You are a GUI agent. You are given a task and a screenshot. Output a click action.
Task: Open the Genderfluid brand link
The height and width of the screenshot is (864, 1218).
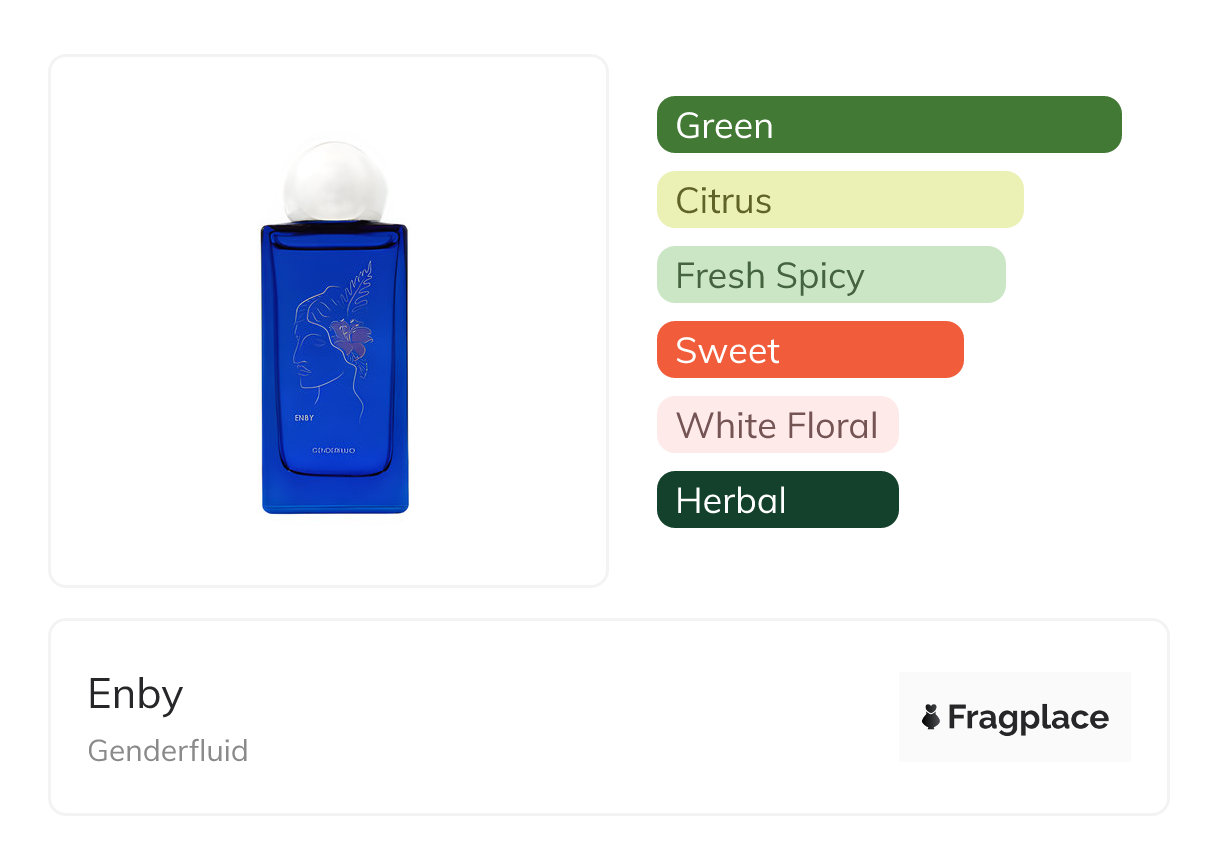168,750
